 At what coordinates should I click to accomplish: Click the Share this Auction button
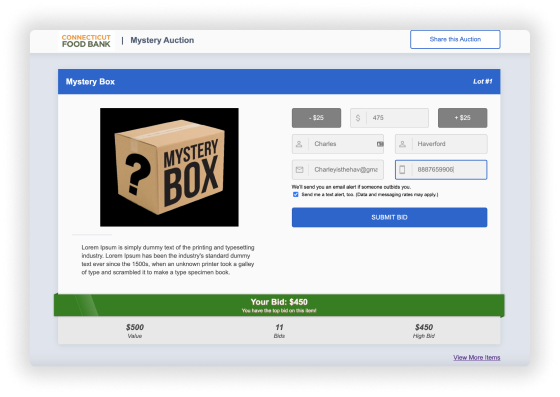(455, 39)
